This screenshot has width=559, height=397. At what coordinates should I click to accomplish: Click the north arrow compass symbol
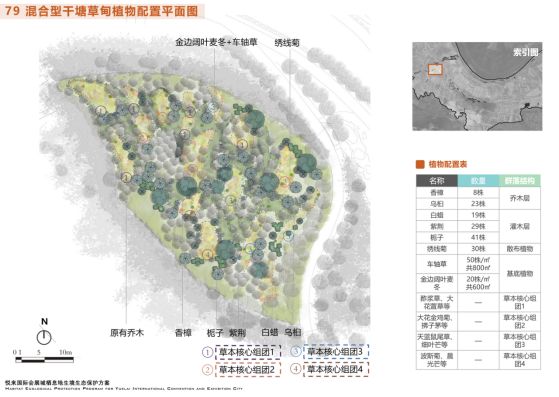pyautogui.click(x=44, y=337)
